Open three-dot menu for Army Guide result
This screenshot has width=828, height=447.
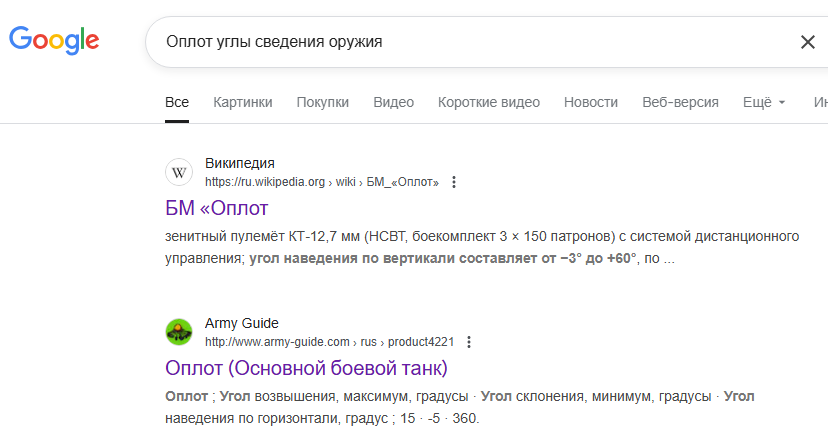(468, 341)
